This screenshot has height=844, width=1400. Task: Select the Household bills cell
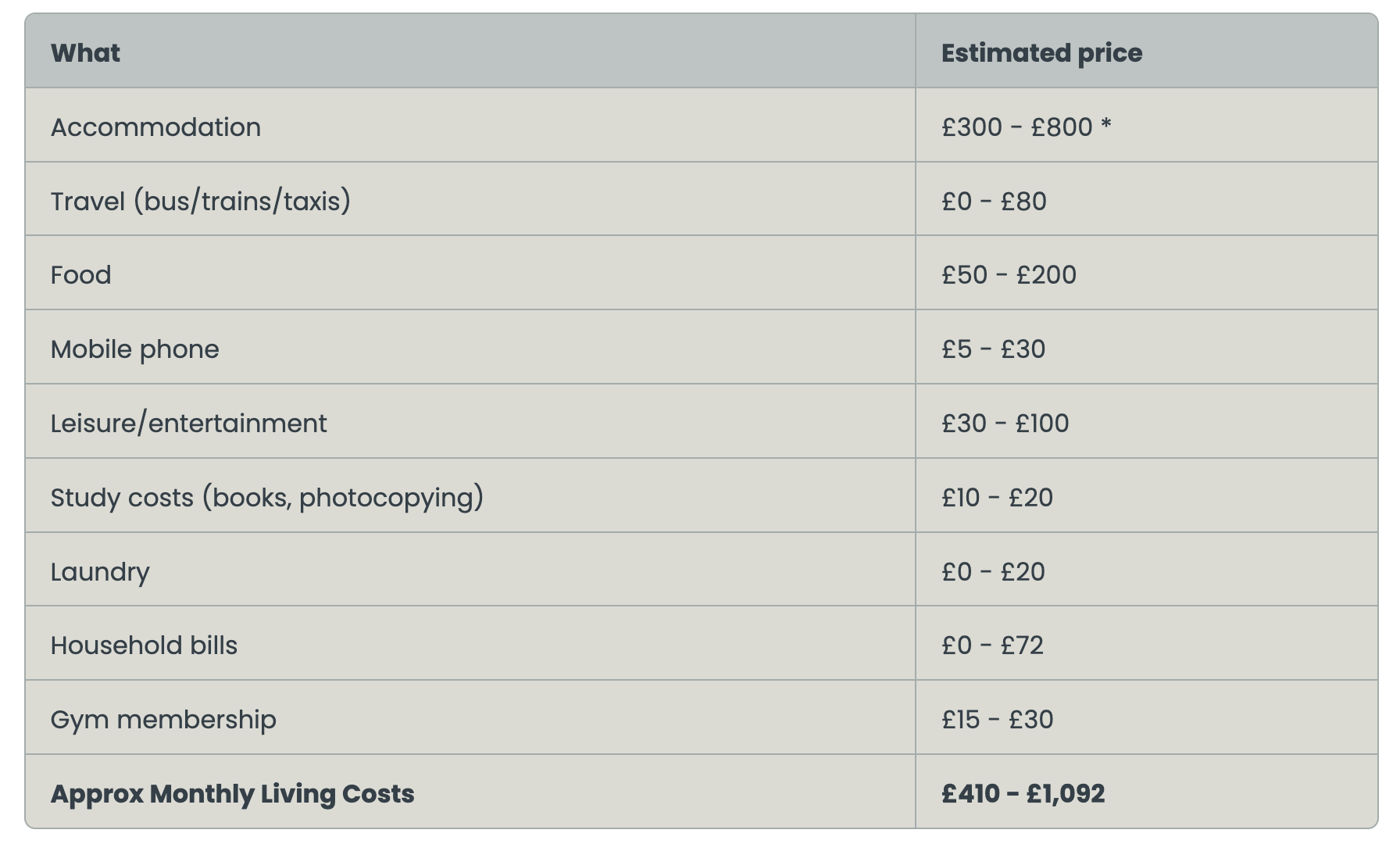pyautogui.click(x=144, y=646)
